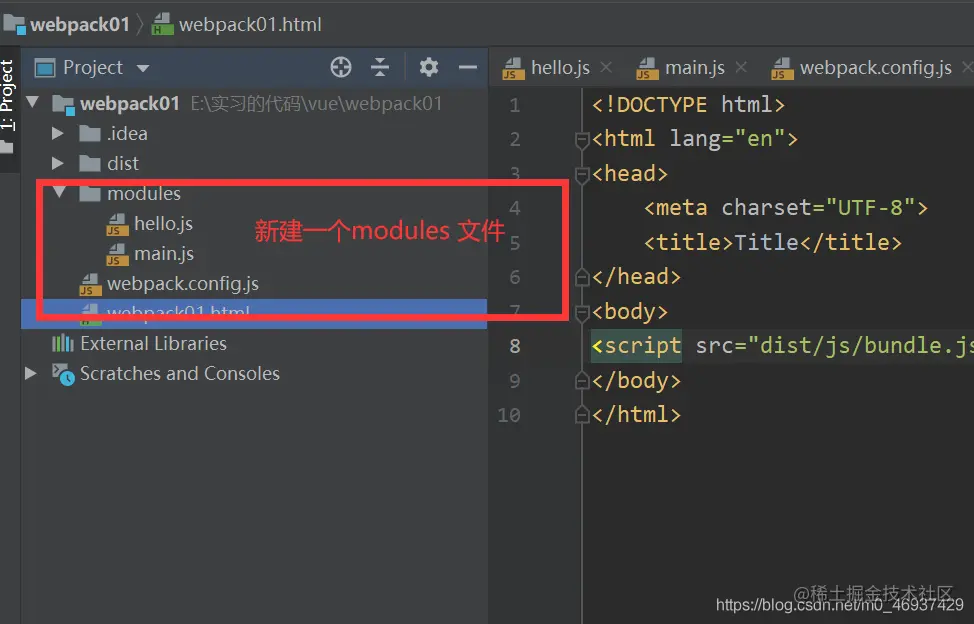Close the hello.js tab
Viewport: 974px width, 624px height.
coord(606,67)
